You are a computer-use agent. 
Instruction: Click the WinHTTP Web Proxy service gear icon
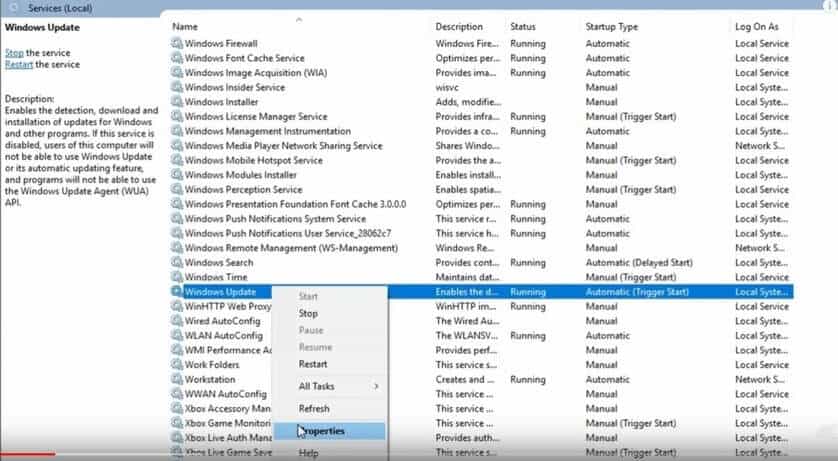coord(177,306)
